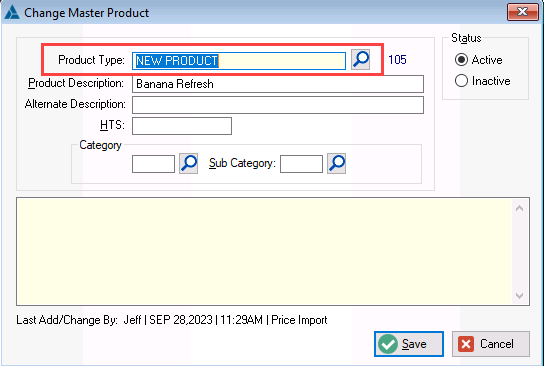The height and width of the screenshot is (366, 544).
Task: Open the Product Type lookup magnifier
Action: [x=360, y=60]
